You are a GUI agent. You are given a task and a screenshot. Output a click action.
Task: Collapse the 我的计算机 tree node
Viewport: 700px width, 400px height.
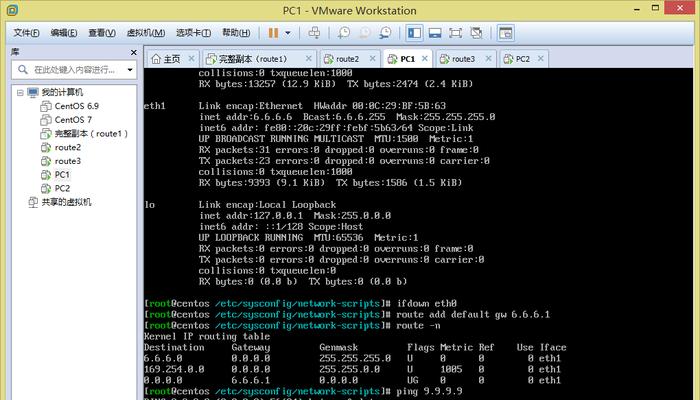tap(20, 93)
